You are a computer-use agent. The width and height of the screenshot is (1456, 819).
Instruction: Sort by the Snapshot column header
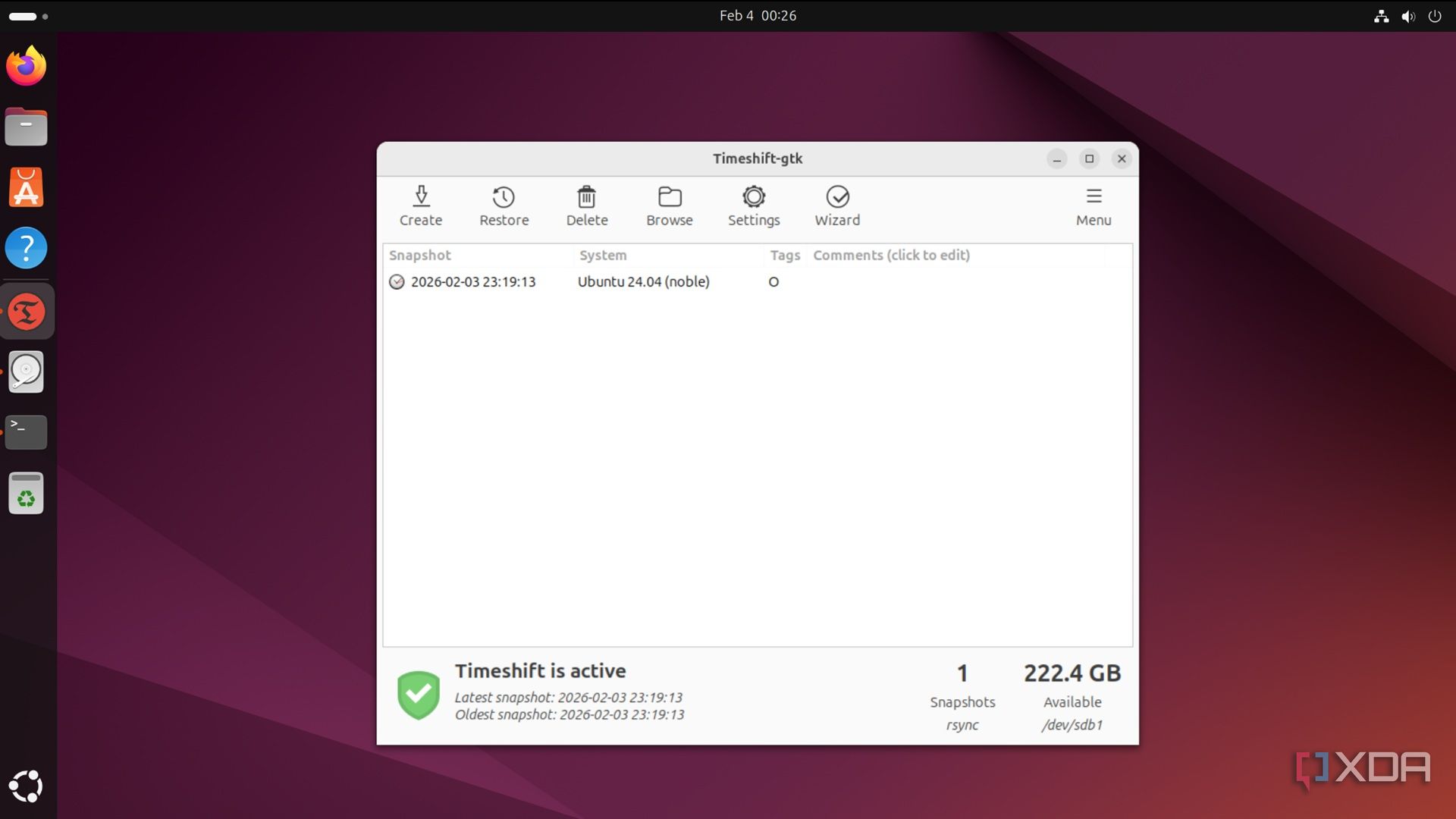420,256
